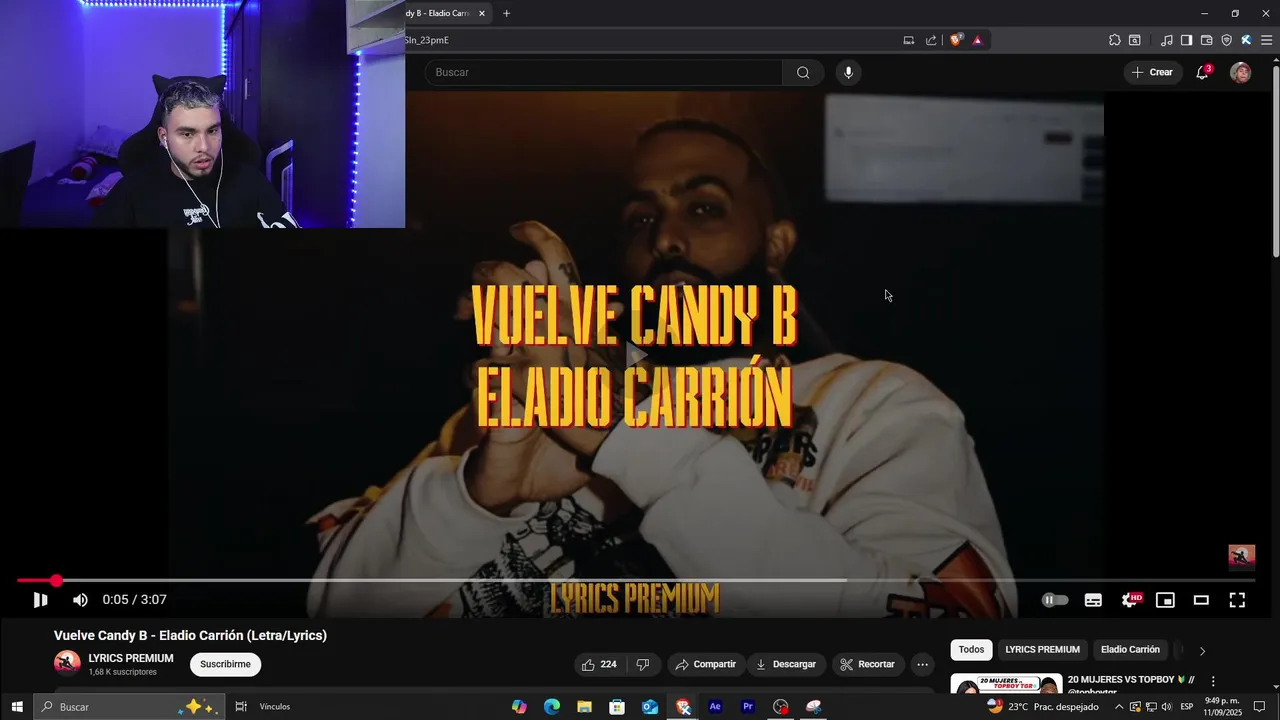
Task: Open the tab search icon in the toolbar
Action: [1135, 40]
